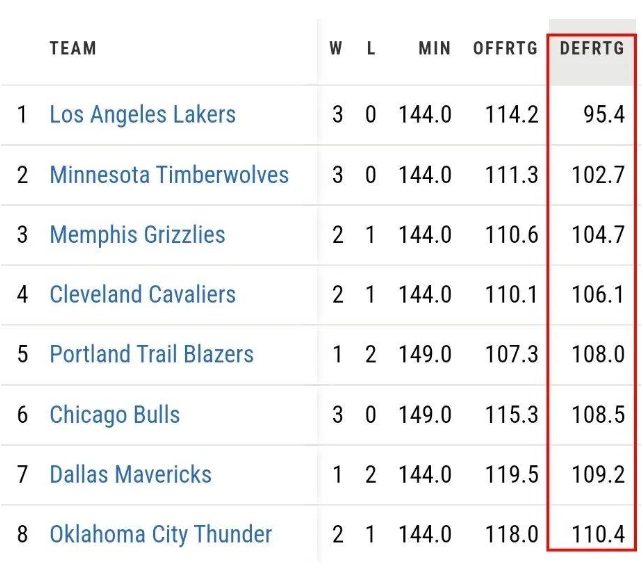Sort by the MIN column header
Image resolution: width=643 pixels, height=575 pixels.
coord(434,48)
